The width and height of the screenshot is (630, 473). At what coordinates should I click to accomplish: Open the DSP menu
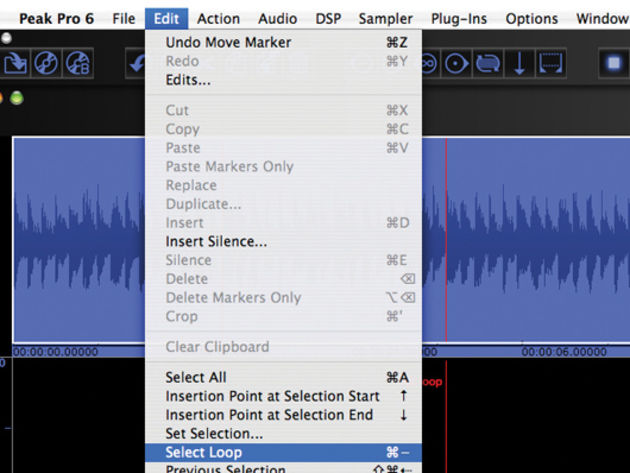(x=328, y=19)
